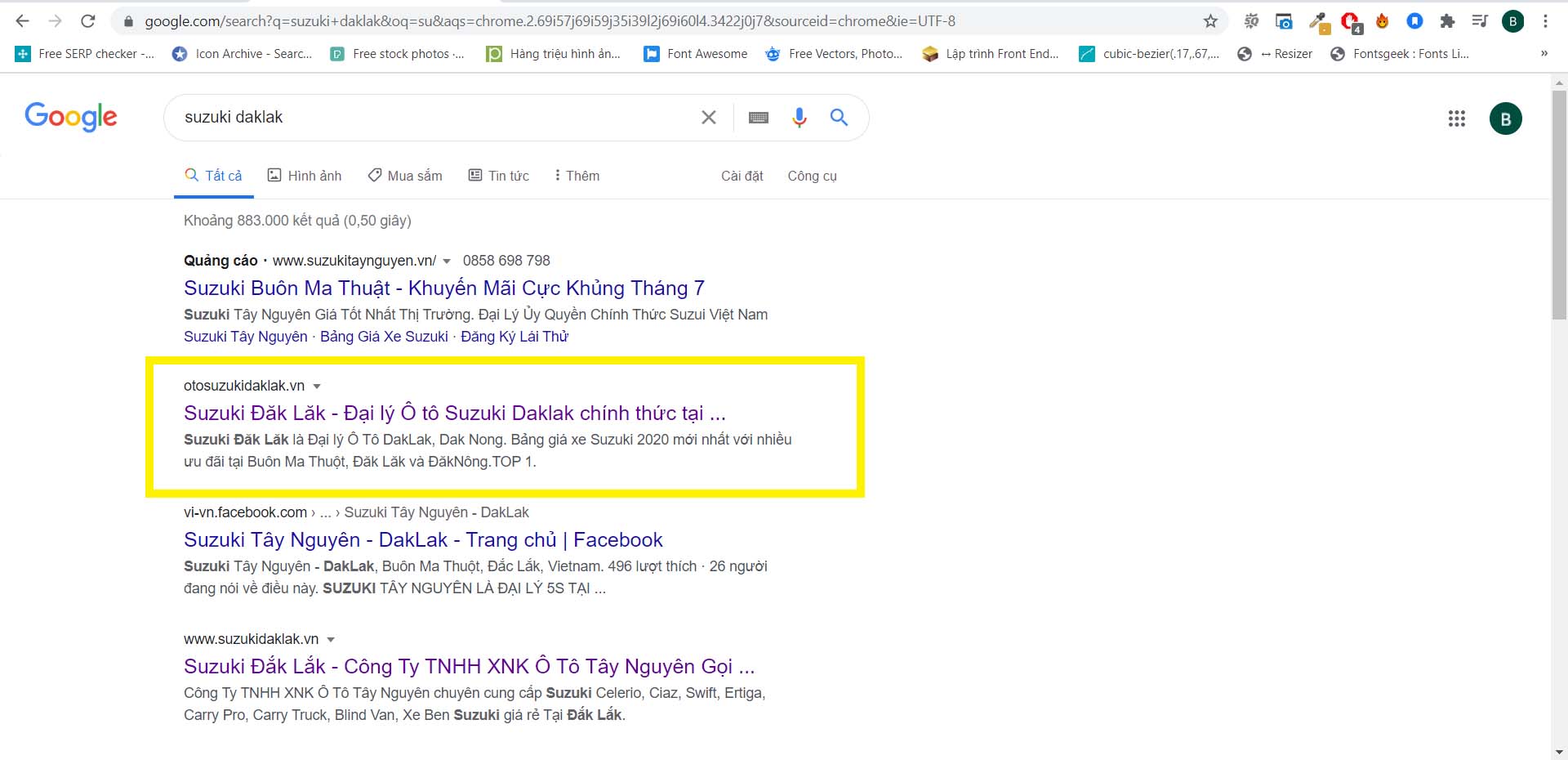Start voice search with microphone icon
The image size is (1568, 760).
click(800, 118)
